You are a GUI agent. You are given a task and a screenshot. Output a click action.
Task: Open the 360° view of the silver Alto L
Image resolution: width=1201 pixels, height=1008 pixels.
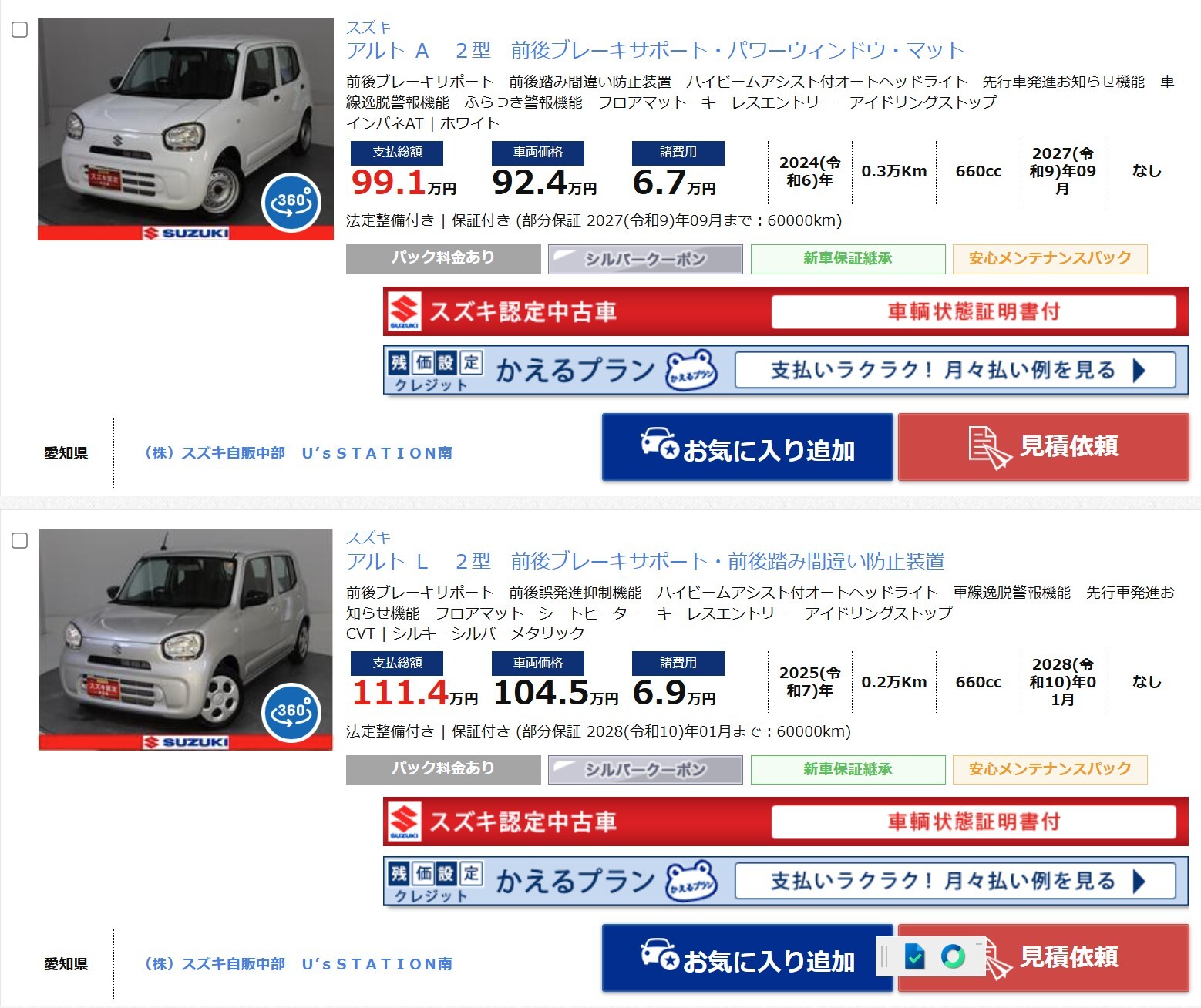coord(291,713)
